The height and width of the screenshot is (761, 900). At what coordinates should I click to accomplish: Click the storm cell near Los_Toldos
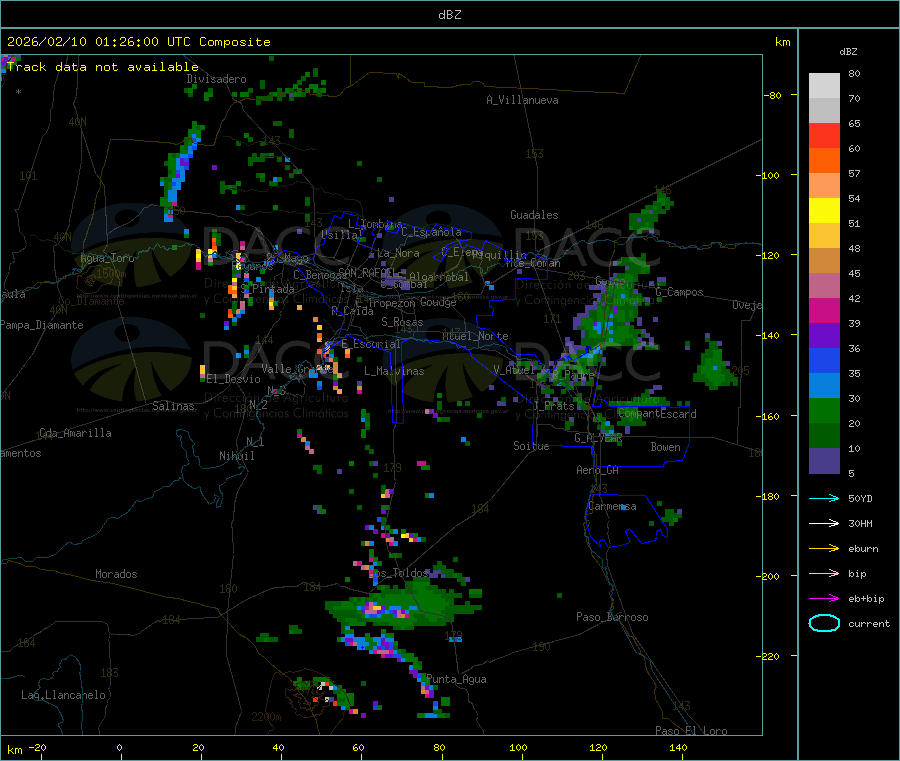click(x=402, y=604)
